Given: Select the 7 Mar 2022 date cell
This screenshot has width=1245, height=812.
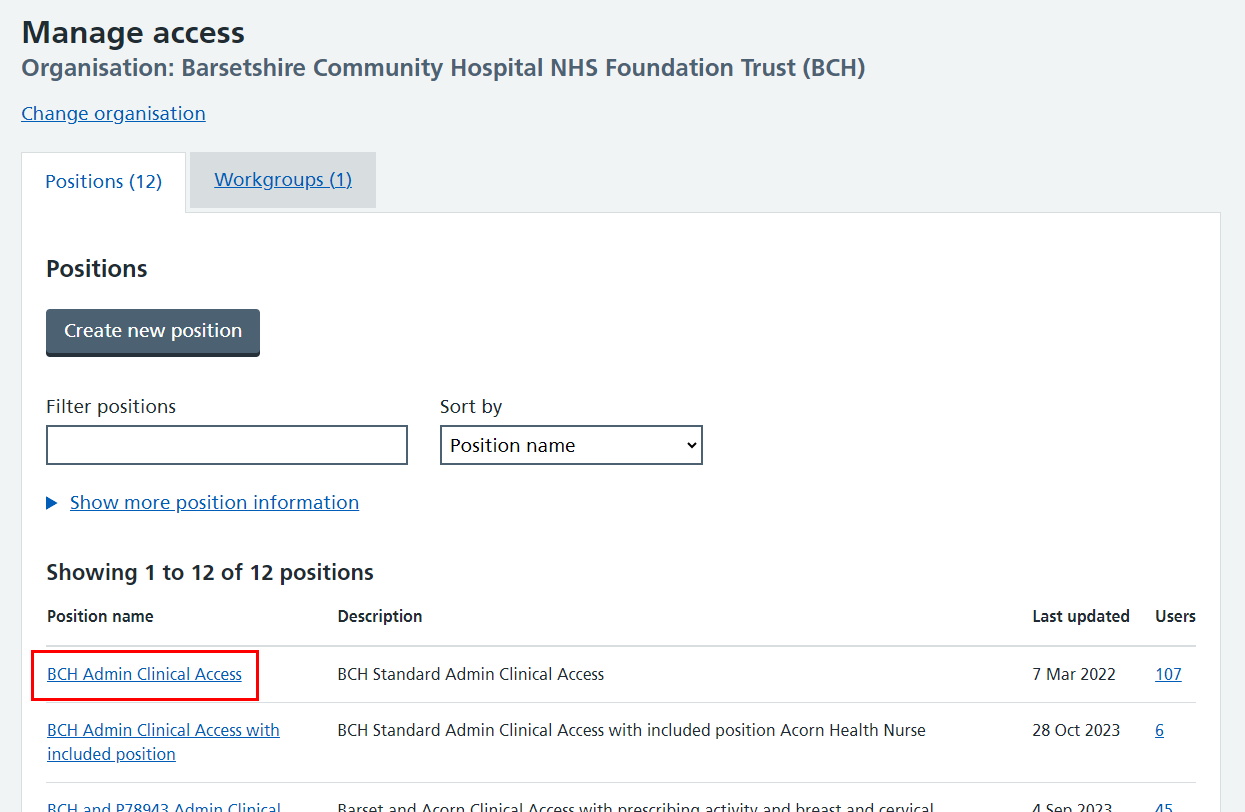Looking at the screenshot, I should point(1074,674).
